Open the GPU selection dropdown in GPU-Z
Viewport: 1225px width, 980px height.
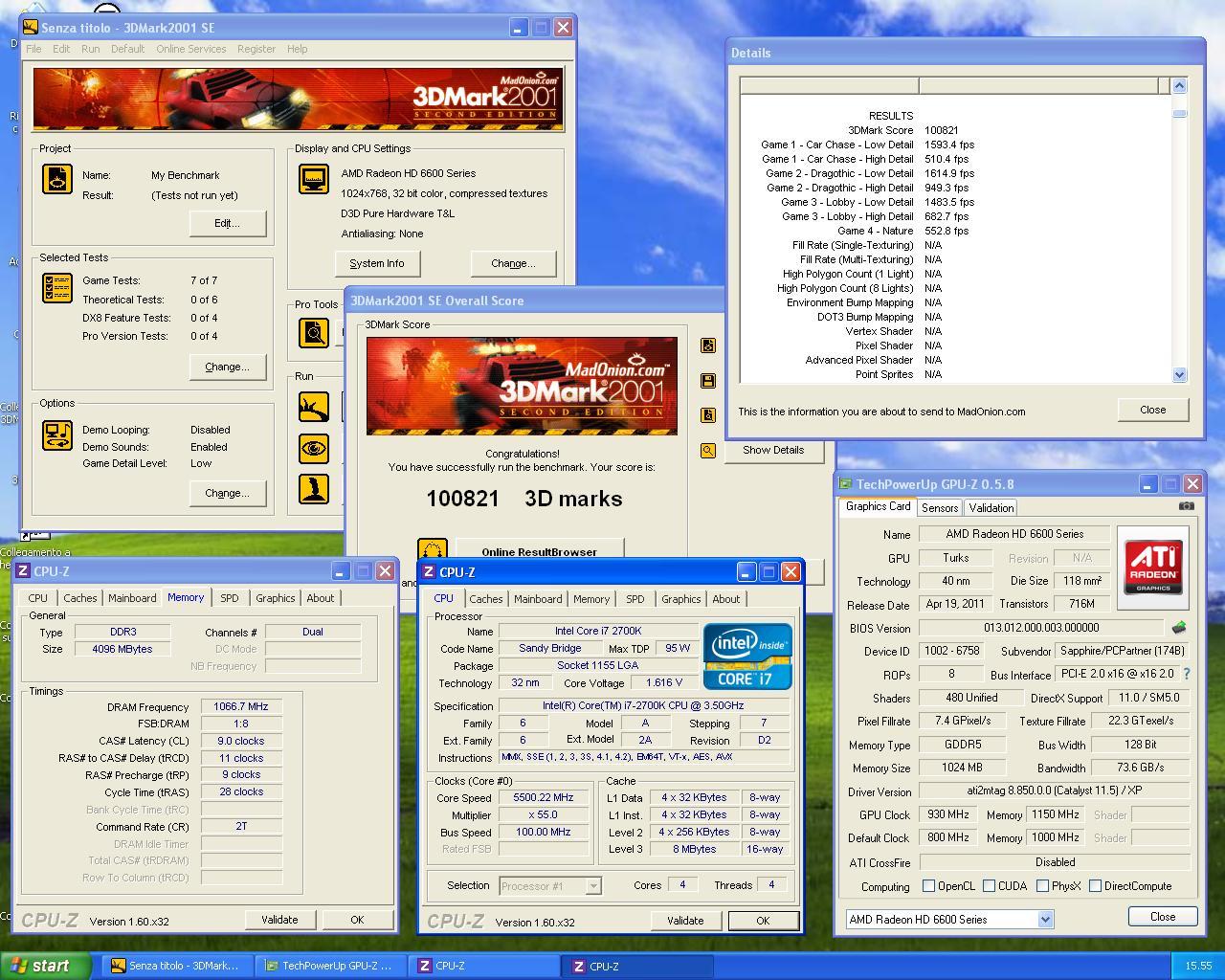1045,919
